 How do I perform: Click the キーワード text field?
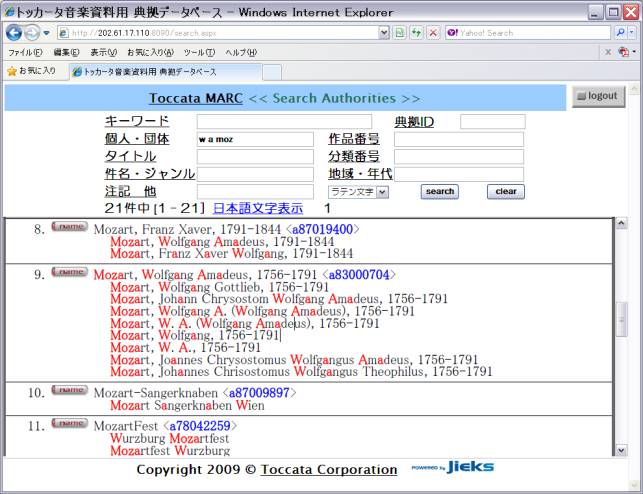point(284,122)
